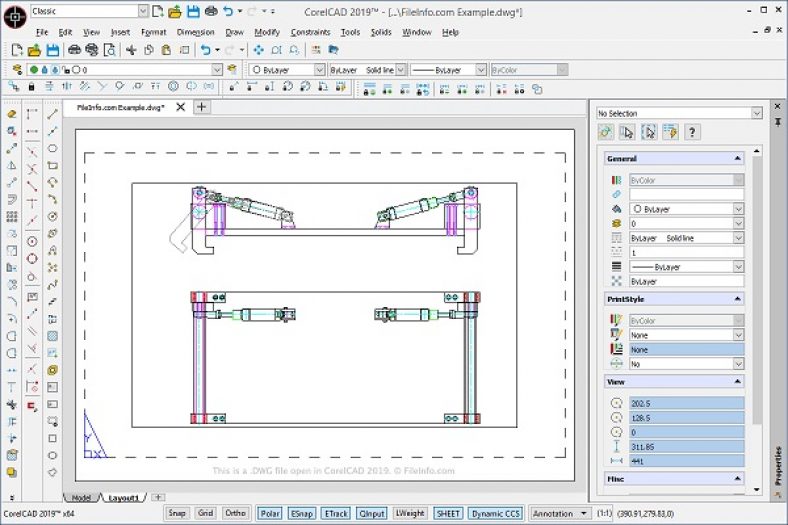
Task: Switch to the Model tab
Action: [x=82, y=497]
